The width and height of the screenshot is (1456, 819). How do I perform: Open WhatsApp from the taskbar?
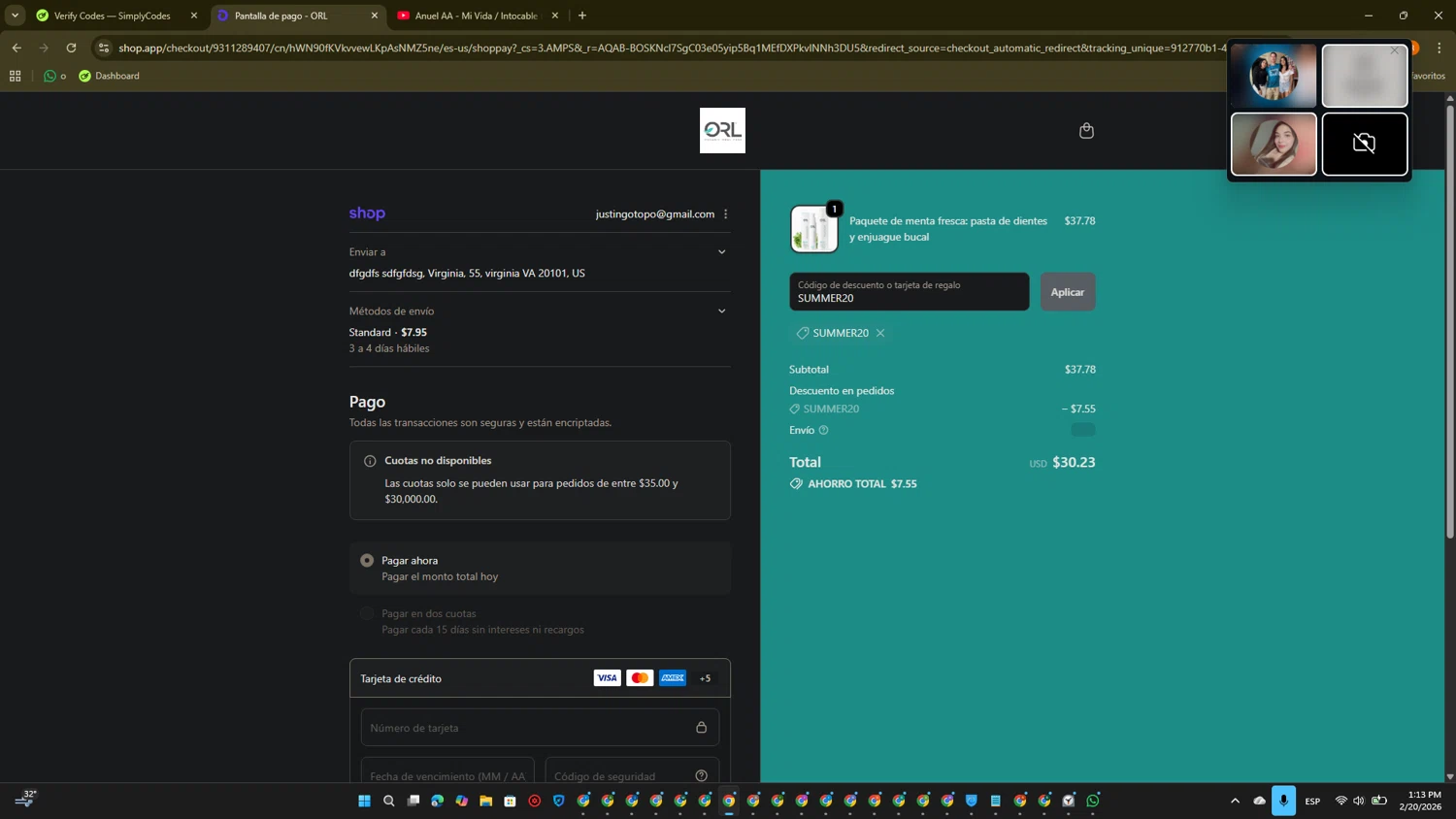[1093, 801]
